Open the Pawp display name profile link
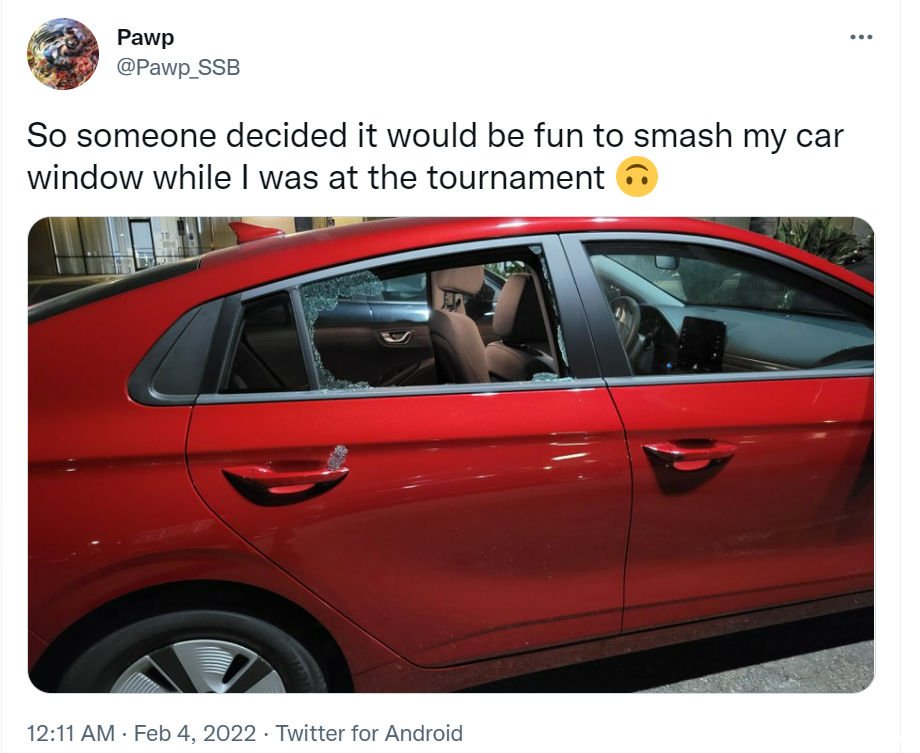Screen dimensions: 920x753 [x=146, y=37]
